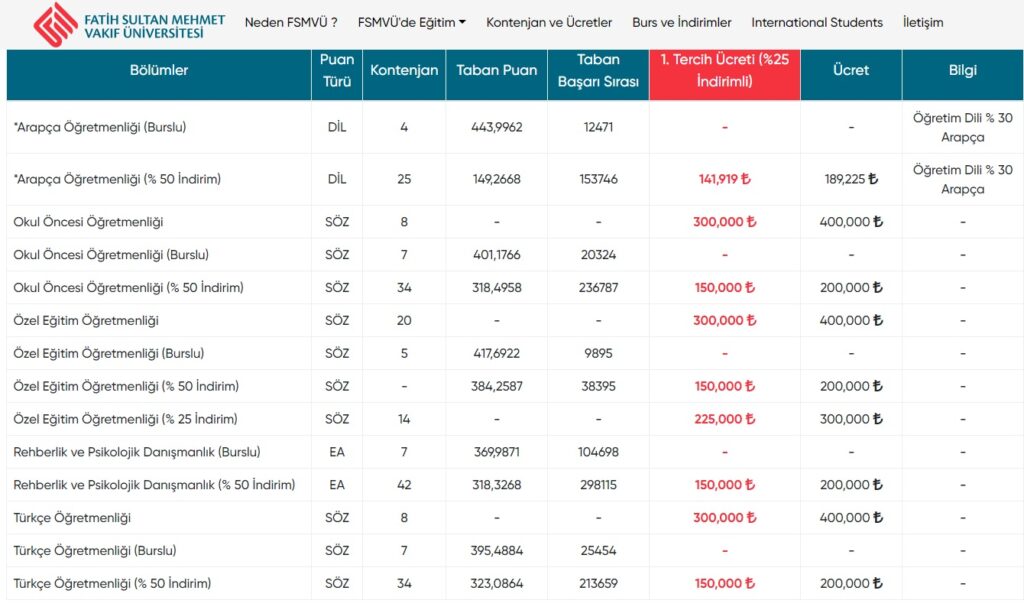Select International Students in the navigation
Image resolution: width=1024 pixels, height=610 pixels.
pyautogui.click(x=817, y=22)
